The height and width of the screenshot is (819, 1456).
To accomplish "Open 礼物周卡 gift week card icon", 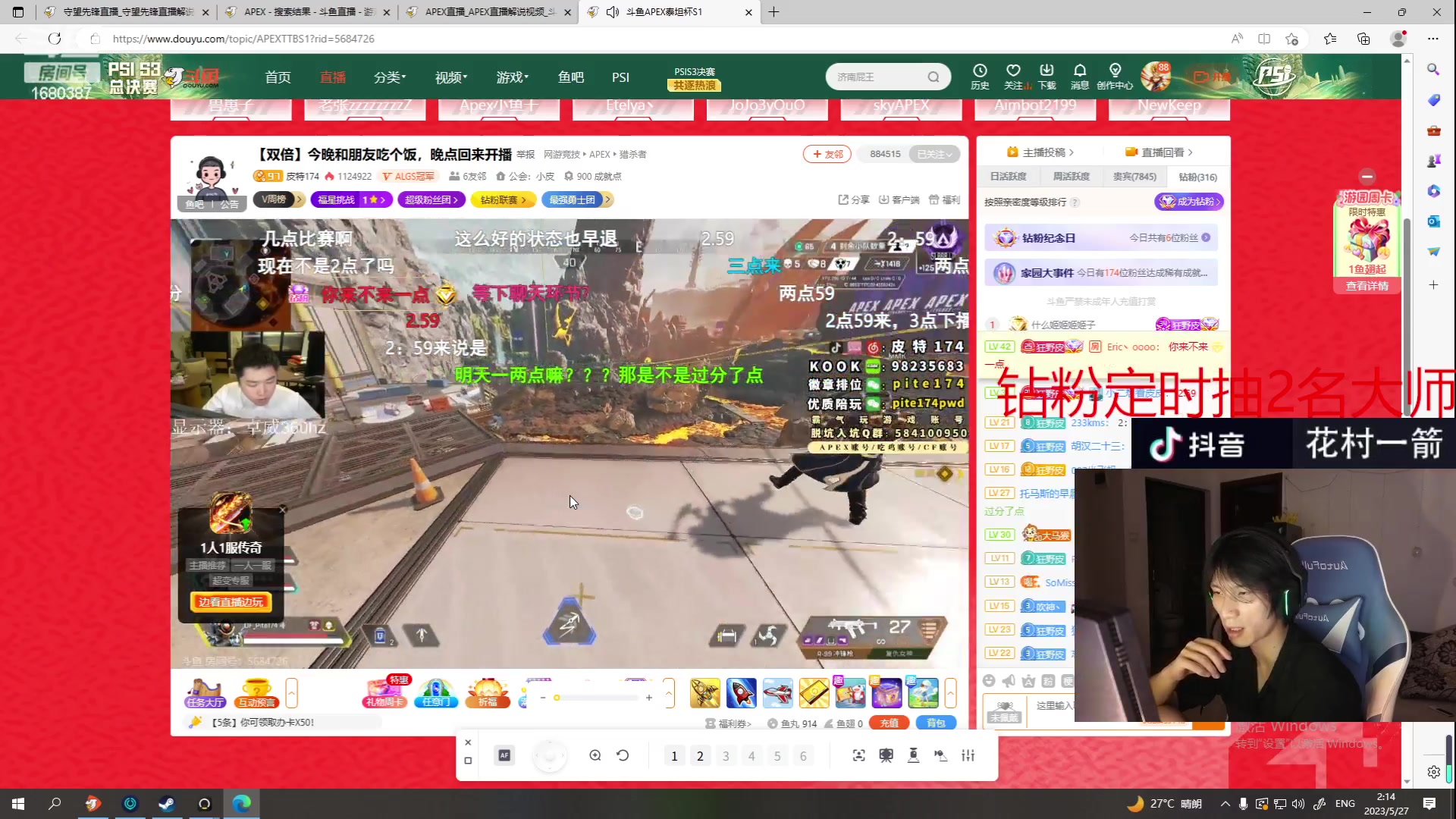I will pyautogui.click(x=384, y=693).
